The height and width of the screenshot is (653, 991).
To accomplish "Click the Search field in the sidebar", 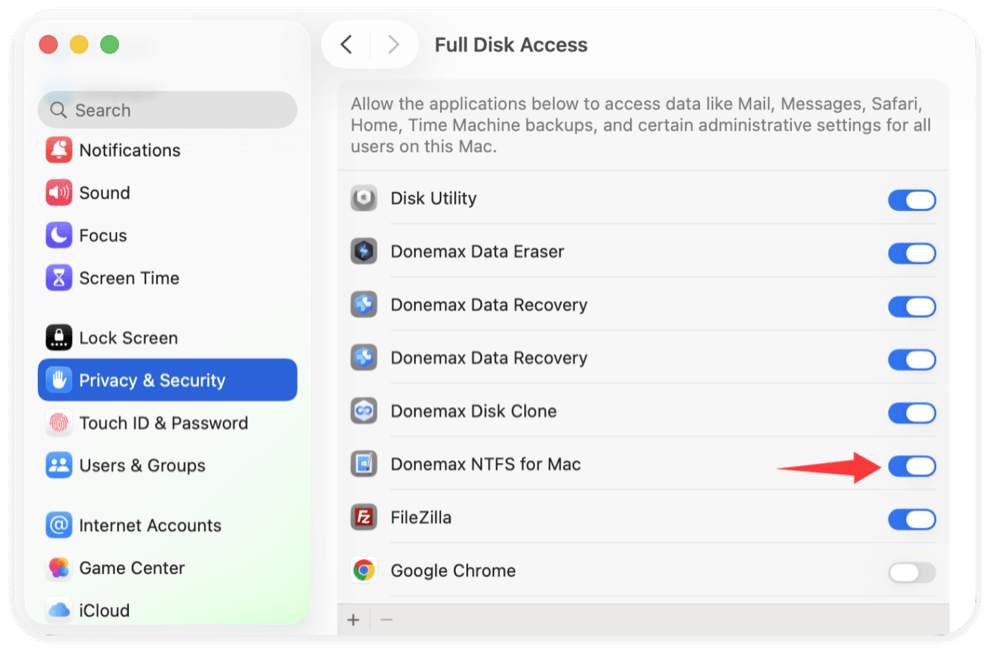I will [x=166, y=109].
